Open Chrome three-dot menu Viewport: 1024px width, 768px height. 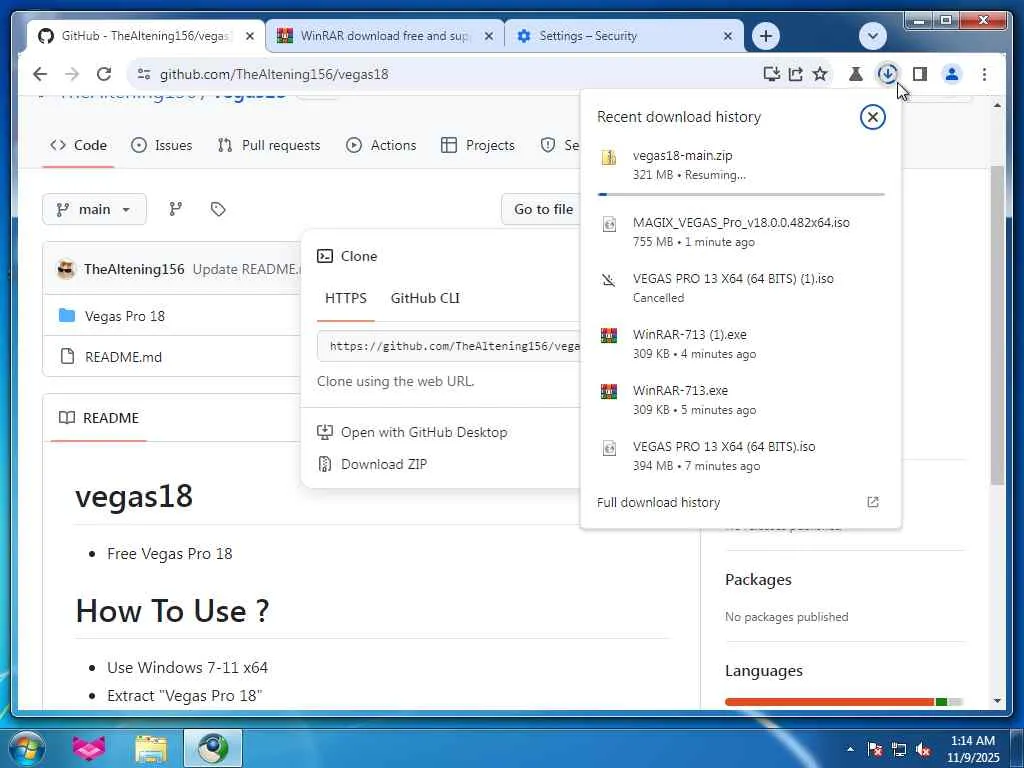click(x=984, y=74)
